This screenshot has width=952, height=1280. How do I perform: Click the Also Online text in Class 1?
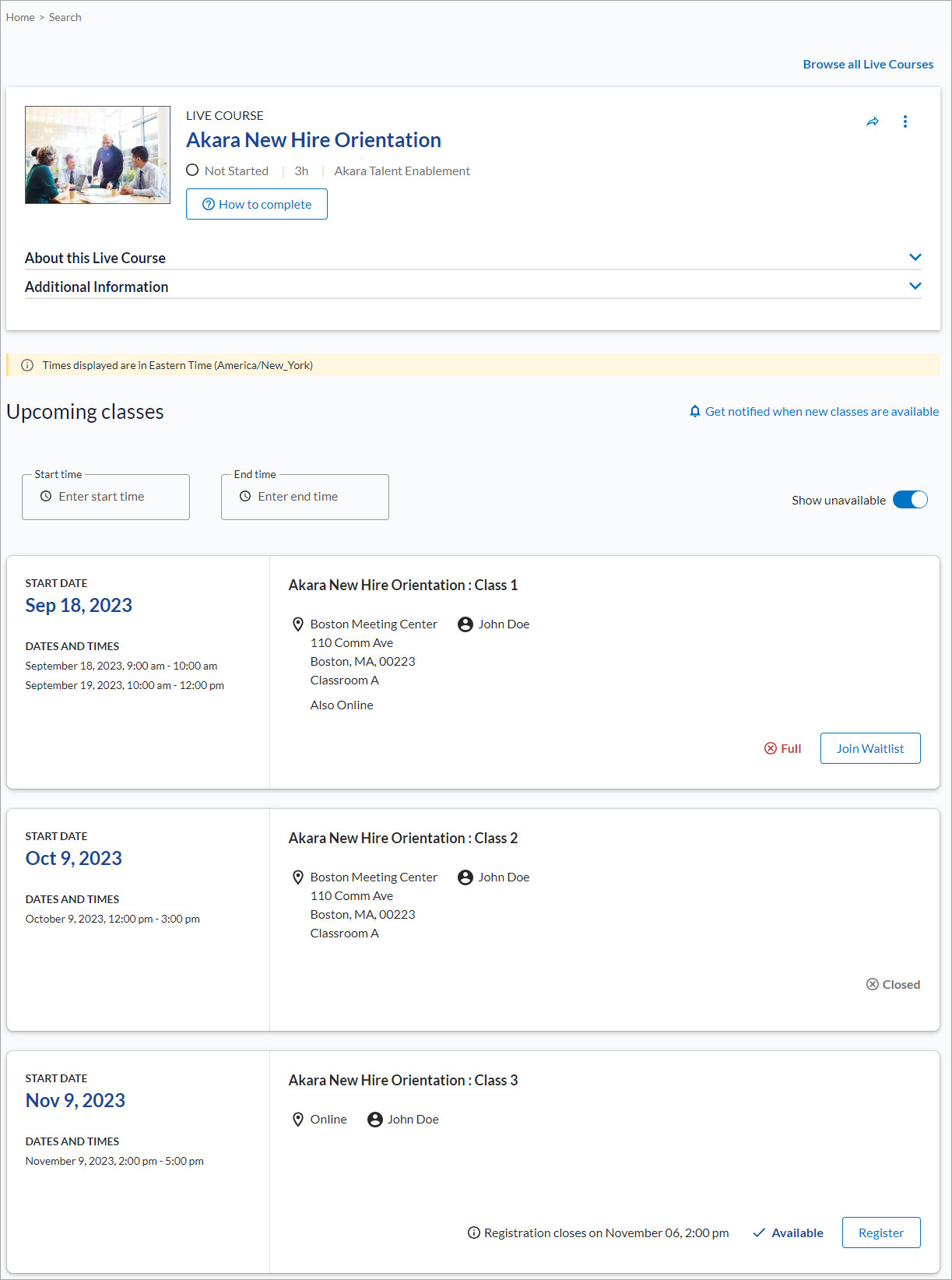click(x=342, y=705)
